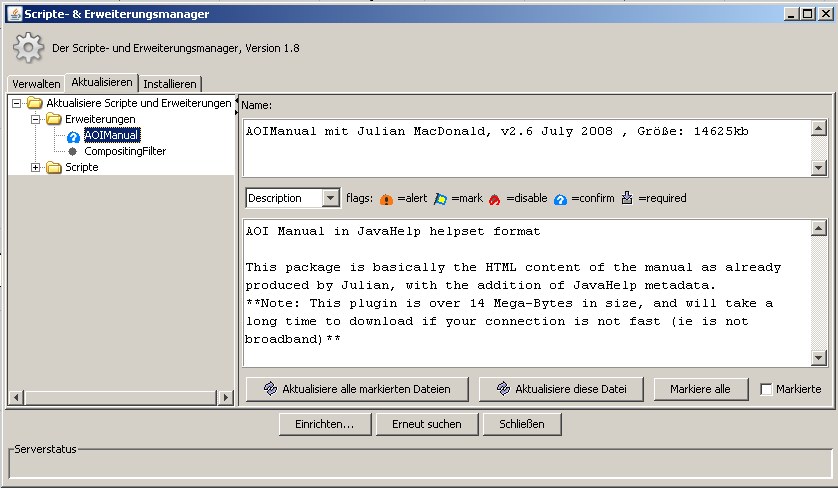Select the Erweiterungen folder label
This screenshot has width=838, height=488.
tap(100, 119)
